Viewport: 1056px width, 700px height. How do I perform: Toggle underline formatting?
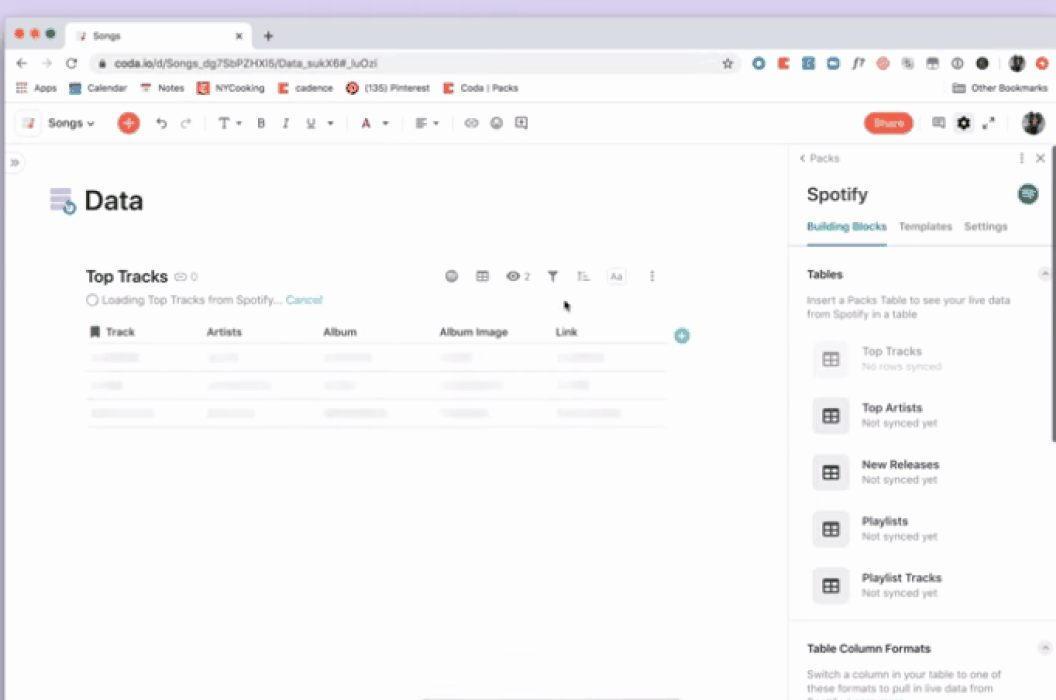coord(310,123)
